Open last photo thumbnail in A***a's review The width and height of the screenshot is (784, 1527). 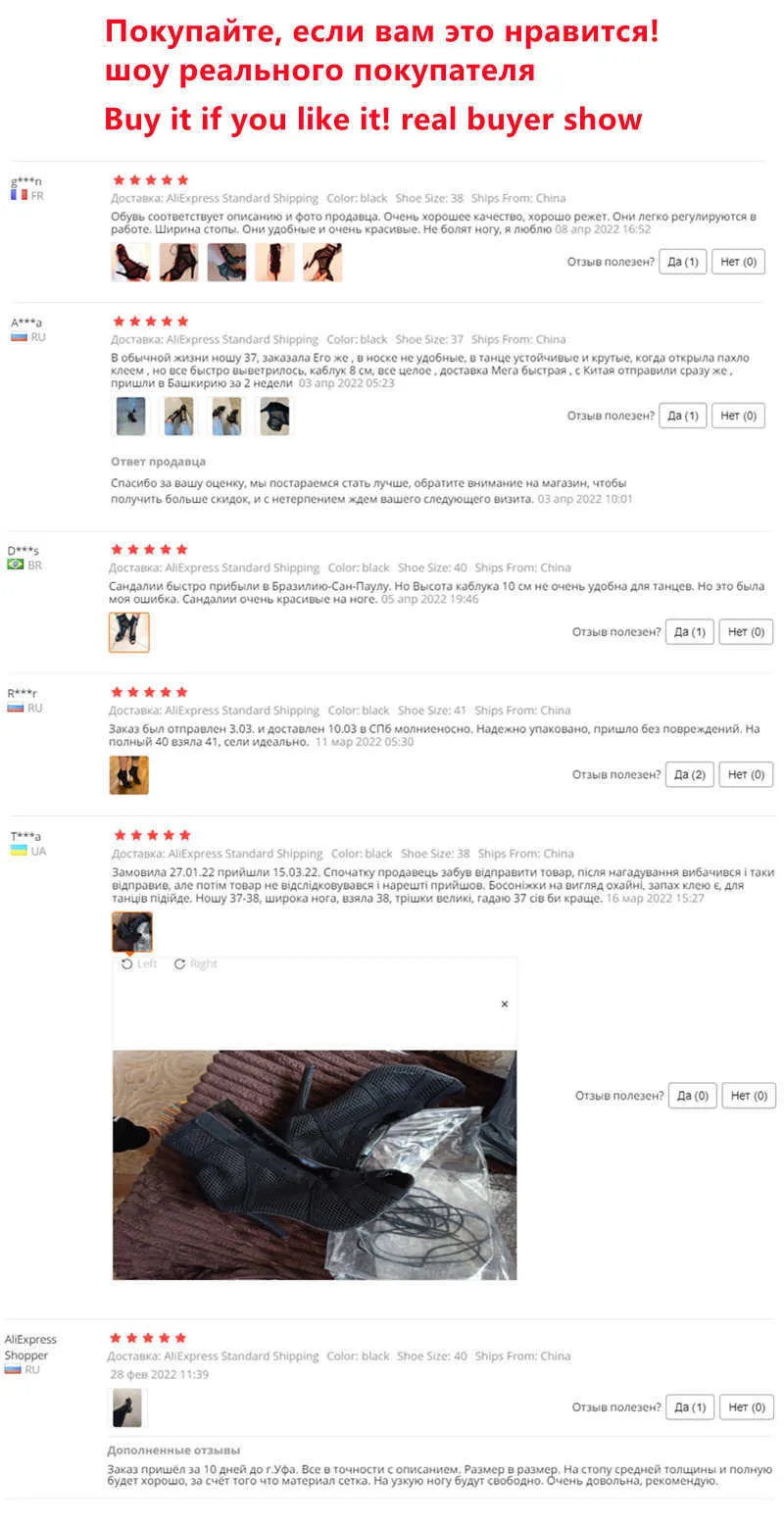(273, 416)
